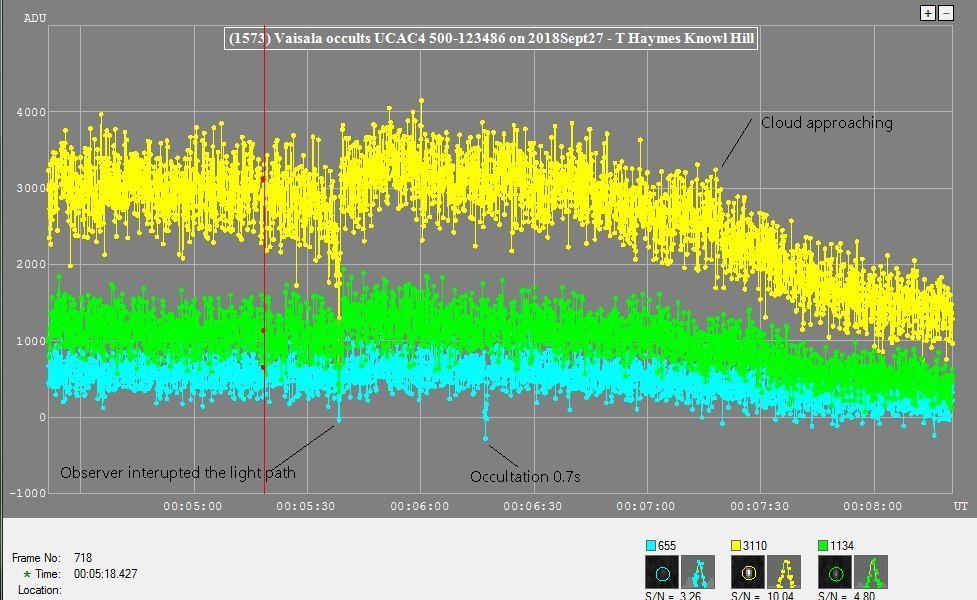Viewport: 977px width, 600px height.
Task: Click the Frame No value 718
Action: pyautogui.click(x=83, y=558)
